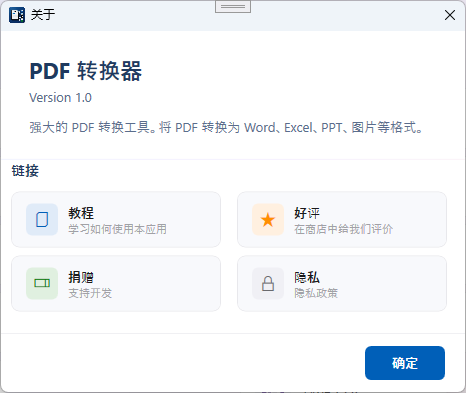Close the 关于 dialog window
Screen dimensions: 466x393
coord(450,15)
